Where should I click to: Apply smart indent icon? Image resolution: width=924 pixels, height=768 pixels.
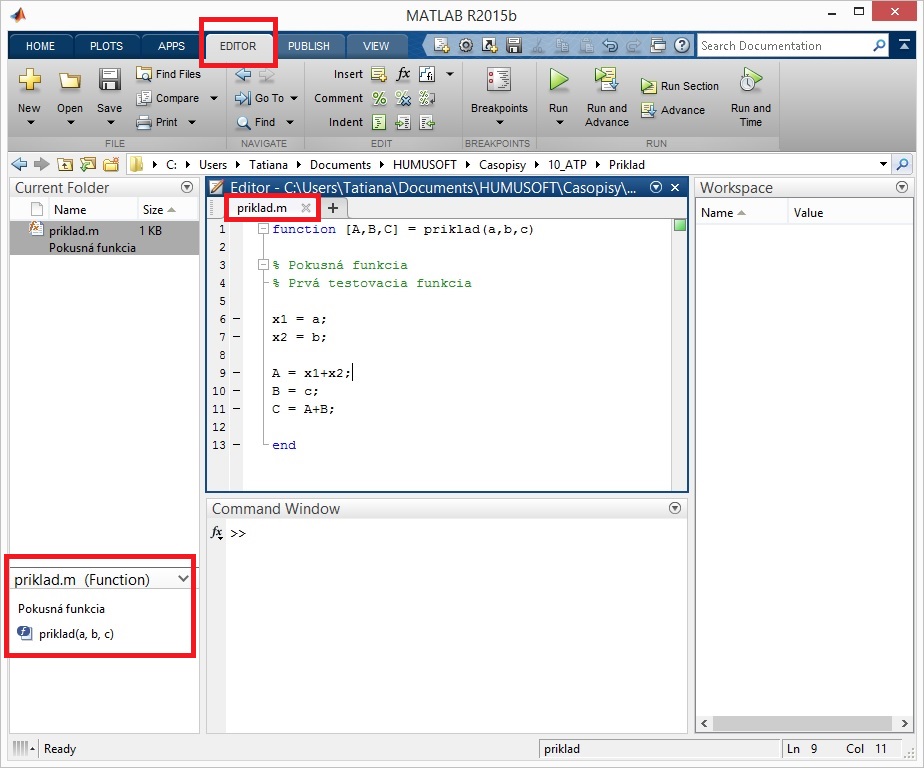379,122
